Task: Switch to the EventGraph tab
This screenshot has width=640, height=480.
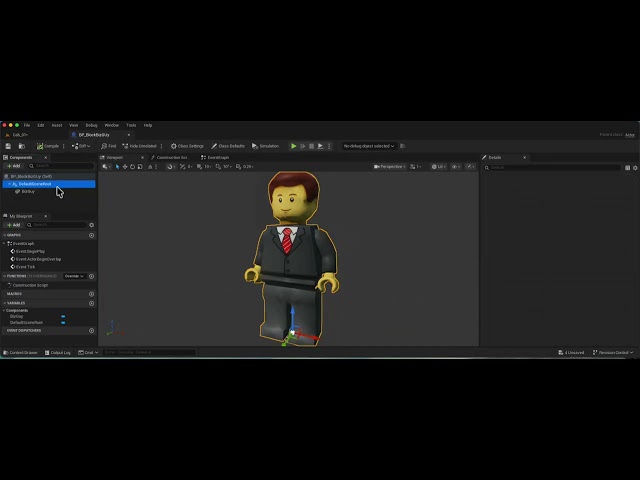Action: [x=215, y=158]
